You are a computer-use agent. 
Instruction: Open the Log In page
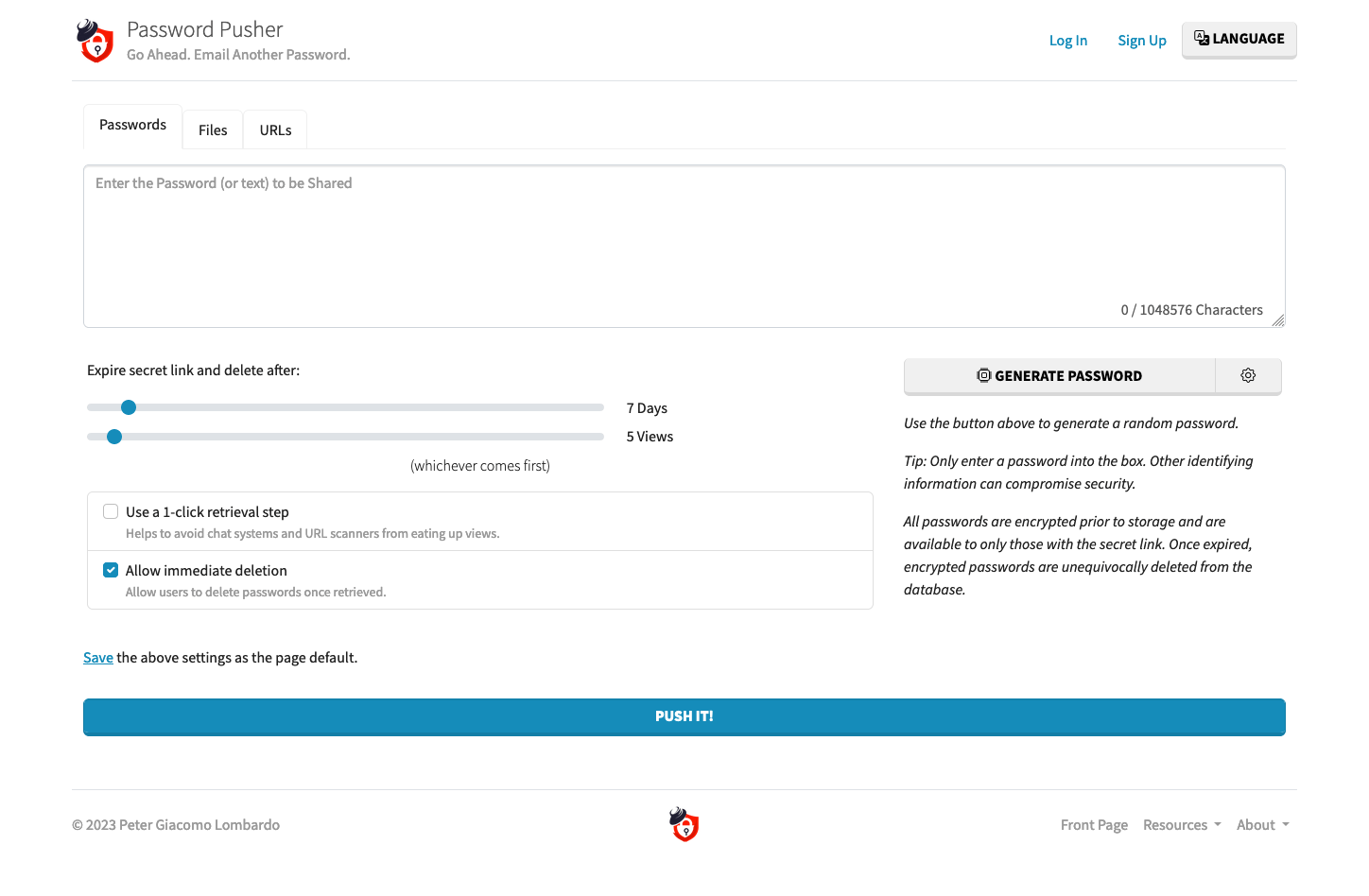tap(1067, 40)
